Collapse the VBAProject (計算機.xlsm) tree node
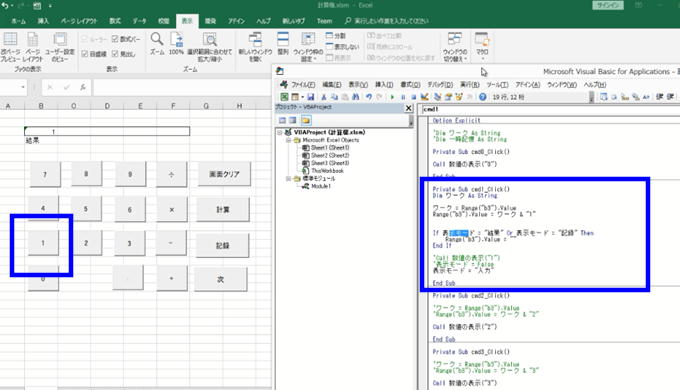 280,132
